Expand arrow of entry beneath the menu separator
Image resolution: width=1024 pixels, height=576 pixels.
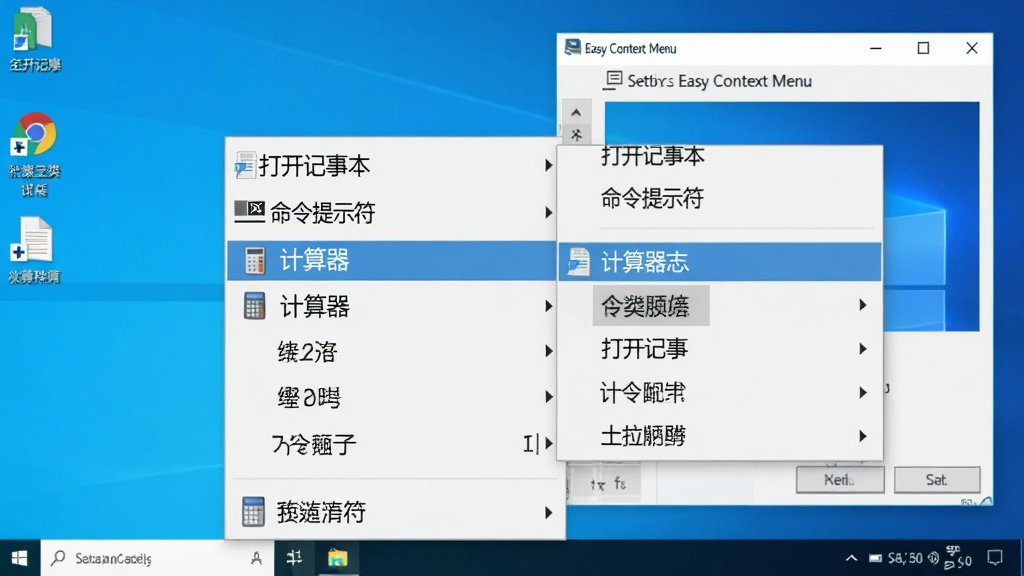coord(549,513)
